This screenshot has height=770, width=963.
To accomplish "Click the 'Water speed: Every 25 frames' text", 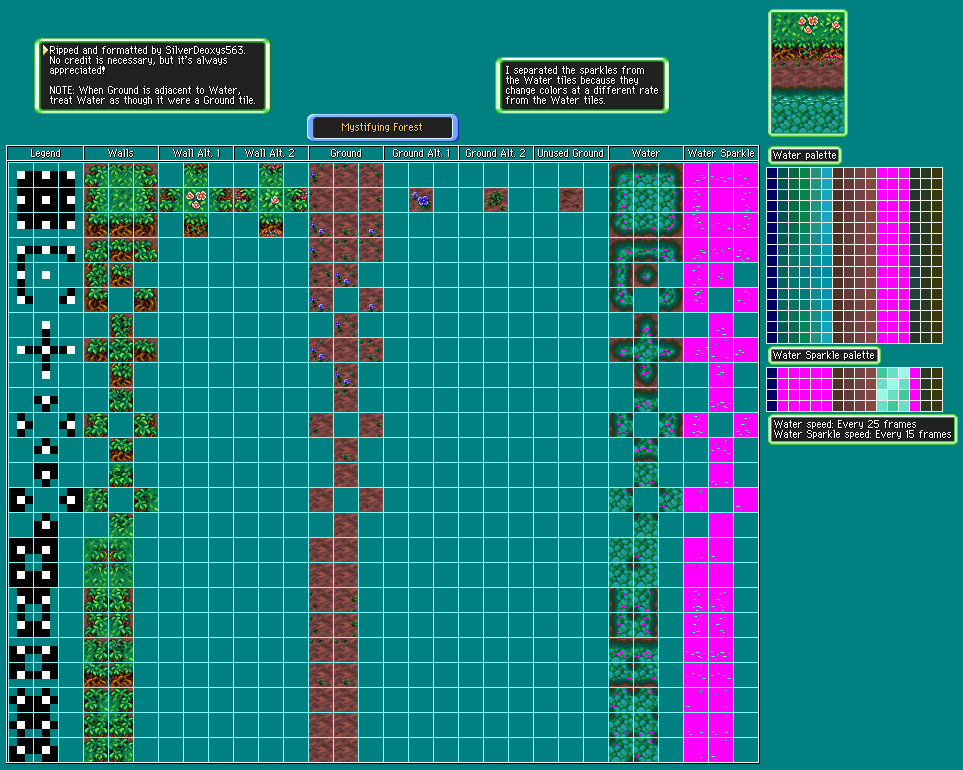I will pos(844,424).
